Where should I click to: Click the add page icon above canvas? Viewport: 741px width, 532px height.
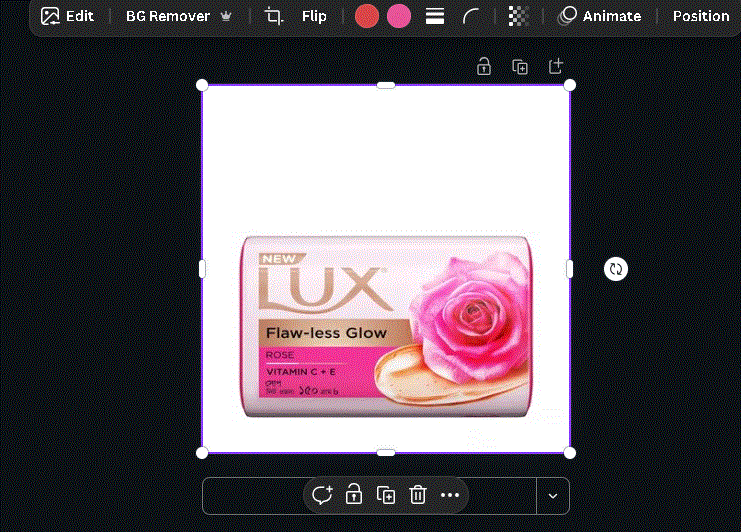point(556,67)
